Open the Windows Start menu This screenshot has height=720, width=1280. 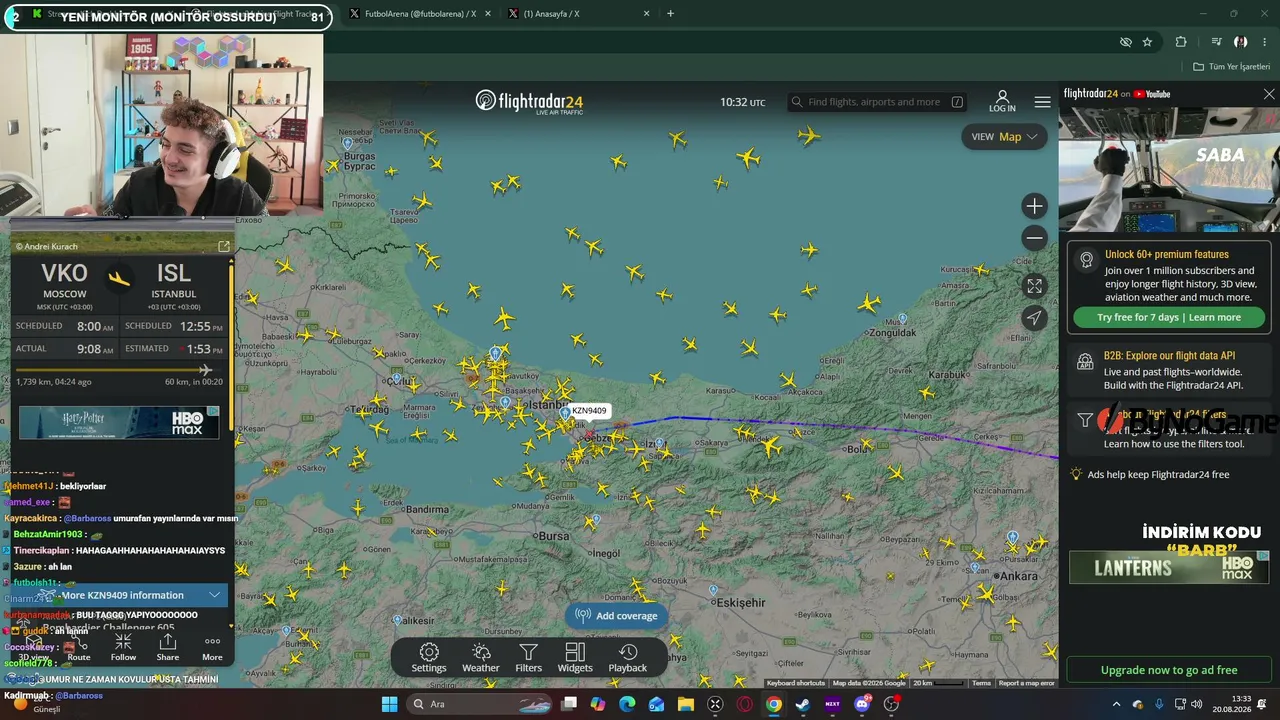click(389, 704)
